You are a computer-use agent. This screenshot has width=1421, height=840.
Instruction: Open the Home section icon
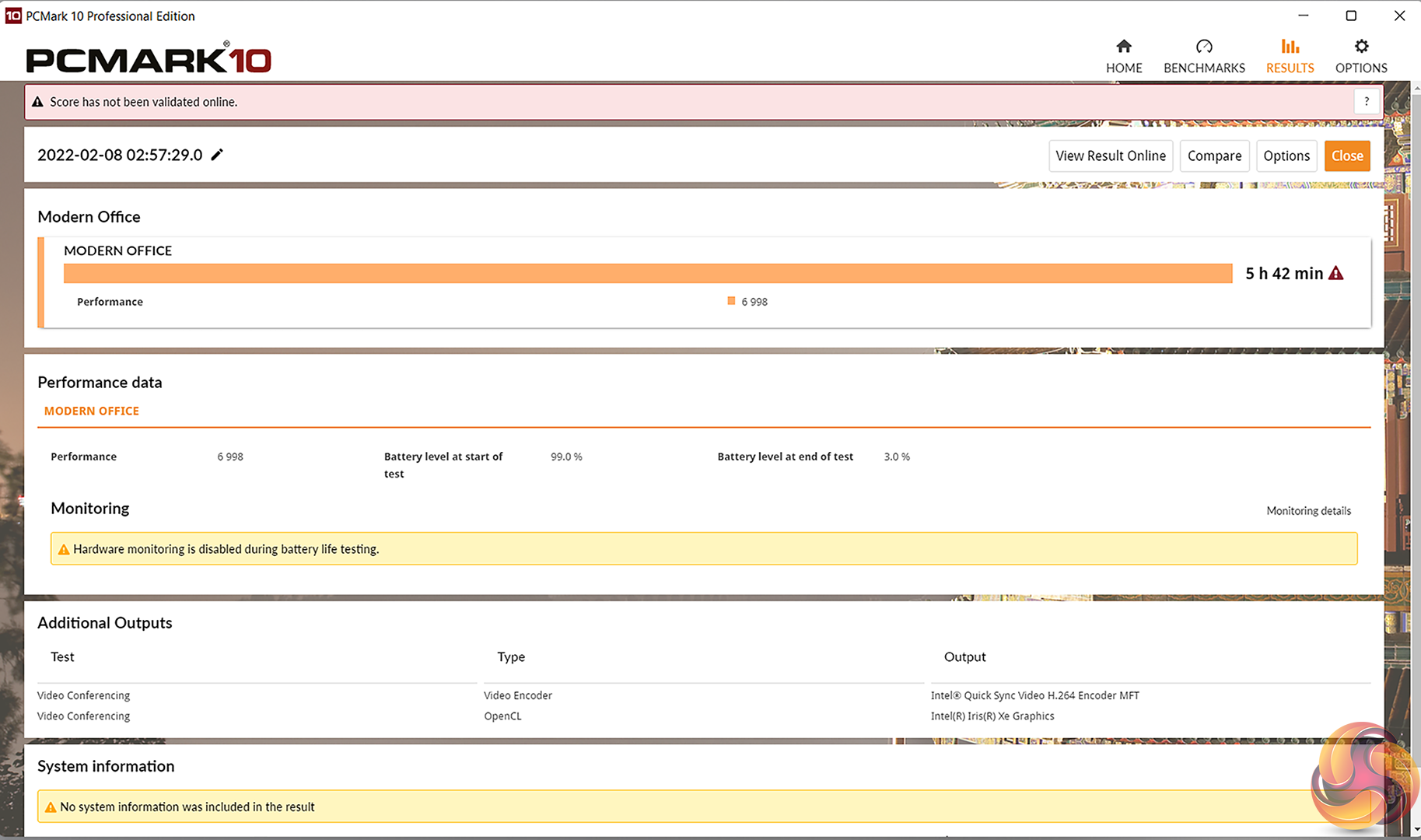pyautogui.click(x=1124, y=47)
